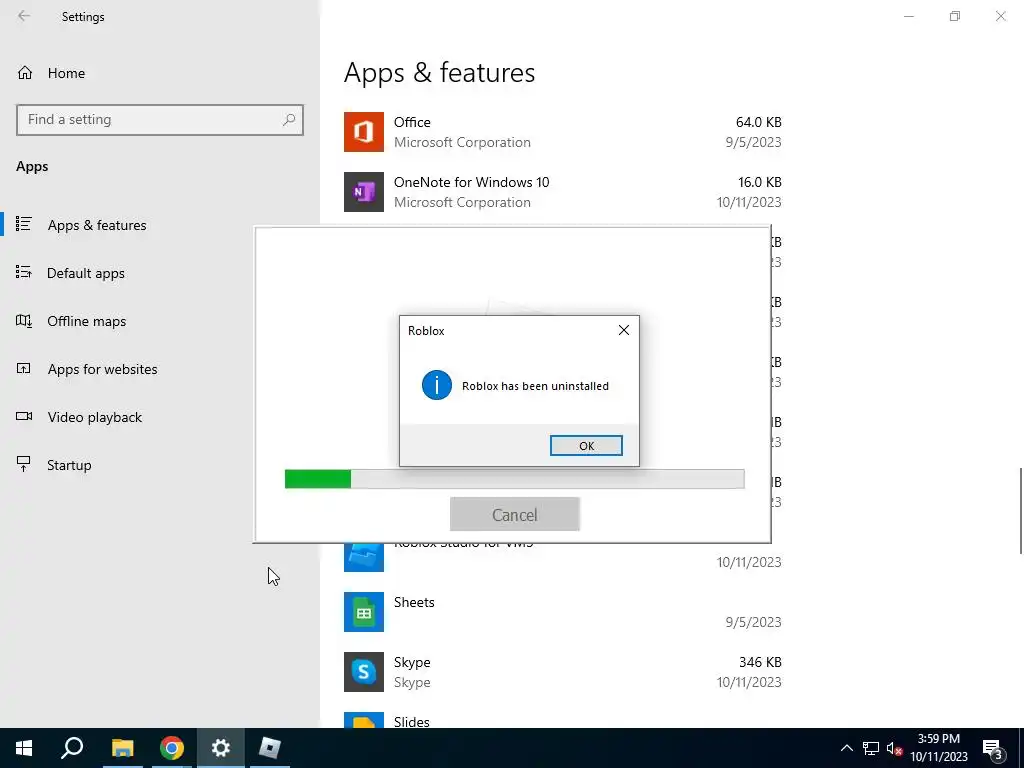The width and height of the screenshot is (1024, 768).
Task: Click the Skype app name
Action: [x=412, y=662]
